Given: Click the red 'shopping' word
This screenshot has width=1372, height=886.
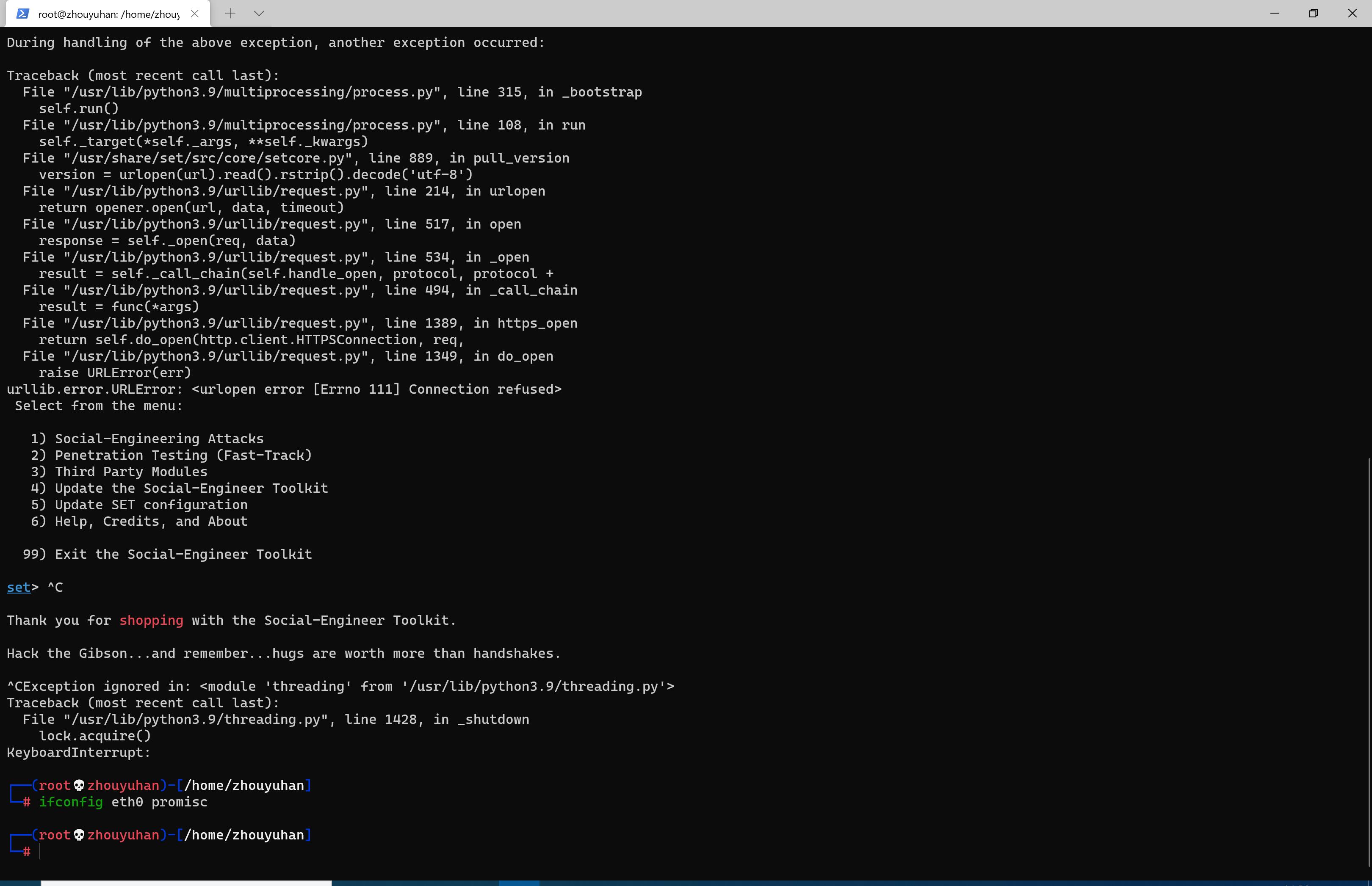Looking at the screenshot, I should coord(151,620).
